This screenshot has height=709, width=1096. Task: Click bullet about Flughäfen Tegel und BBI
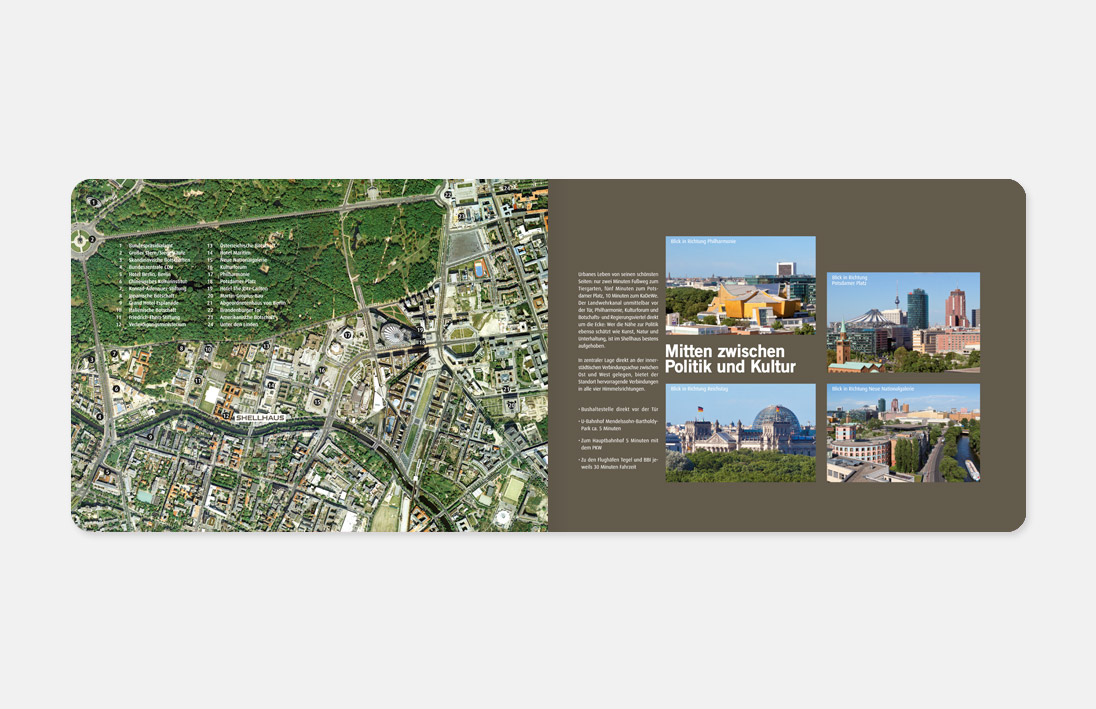619,463
